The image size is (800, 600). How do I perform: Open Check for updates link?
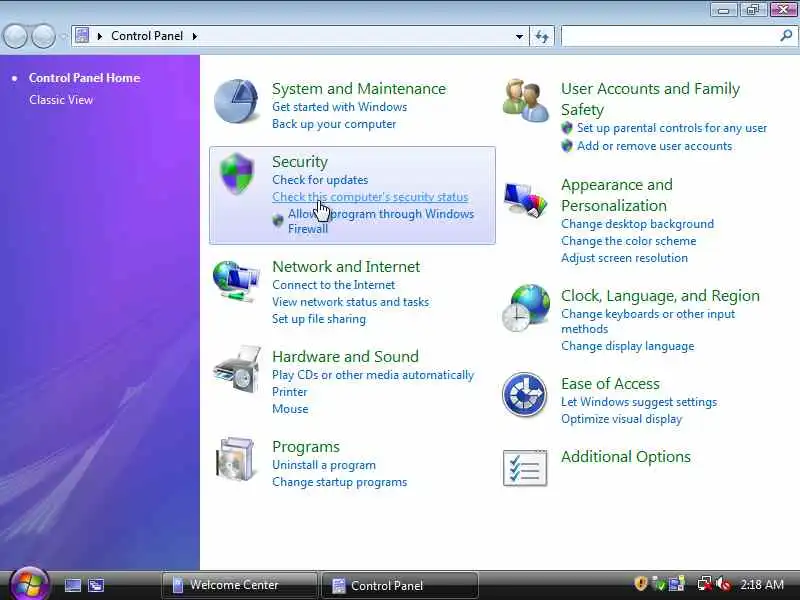tap(320, 180)
